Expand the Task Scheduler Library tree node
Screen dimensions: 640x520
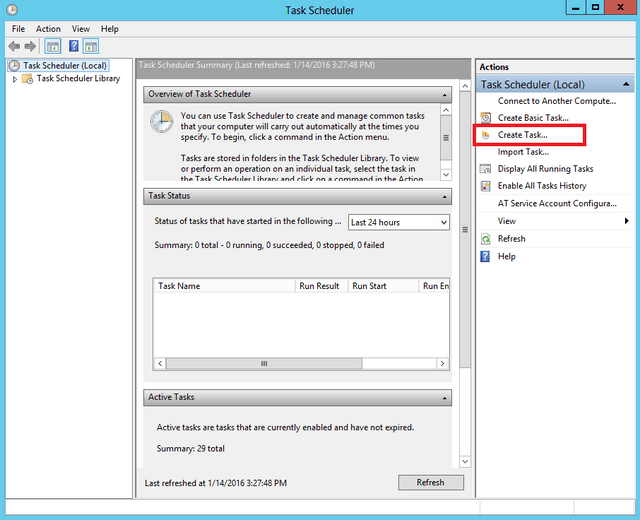[x=15, y=79]
